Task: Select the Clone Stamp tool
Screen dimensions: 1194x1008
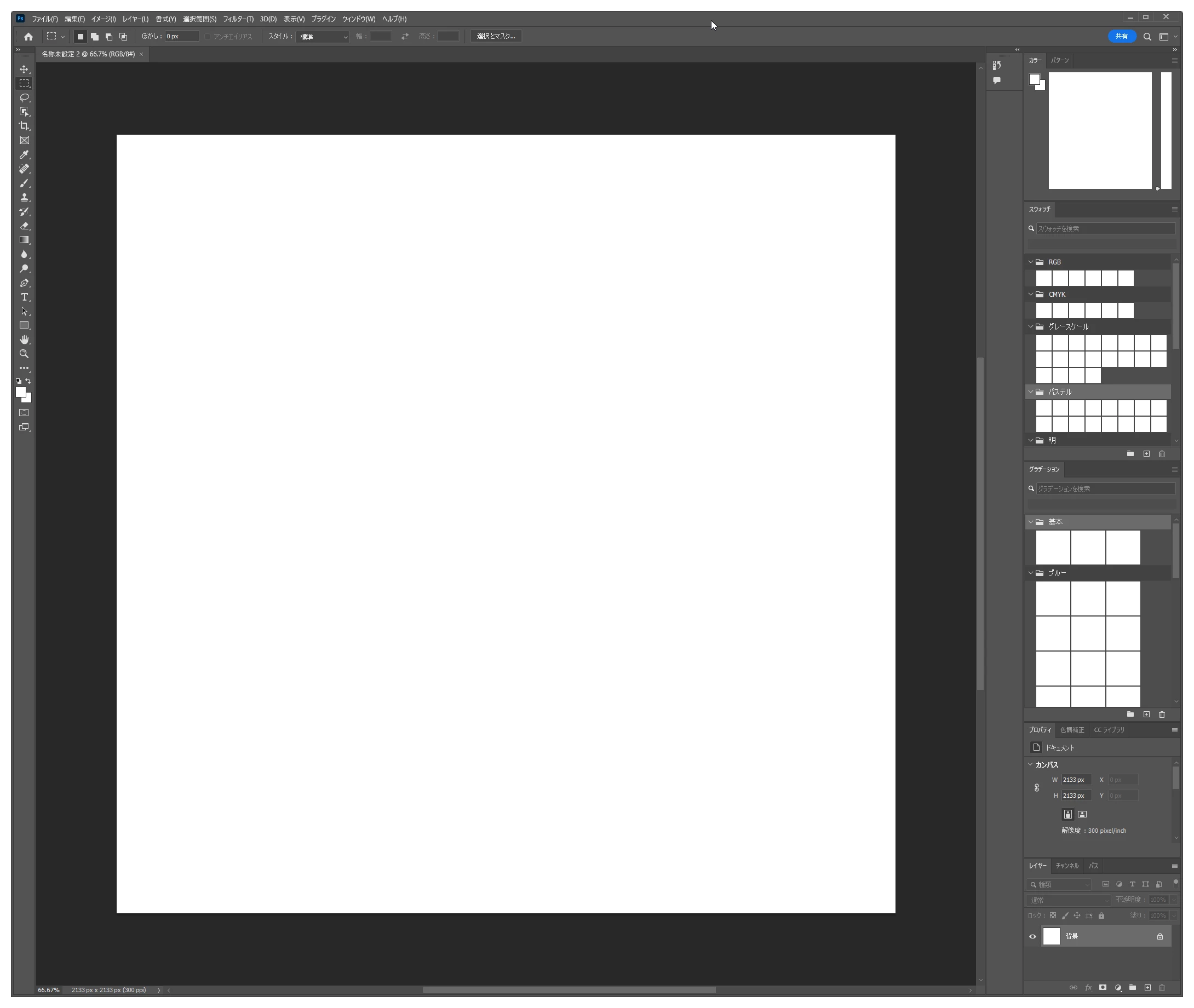Action: pyautogui.click(x=24, y=198)
